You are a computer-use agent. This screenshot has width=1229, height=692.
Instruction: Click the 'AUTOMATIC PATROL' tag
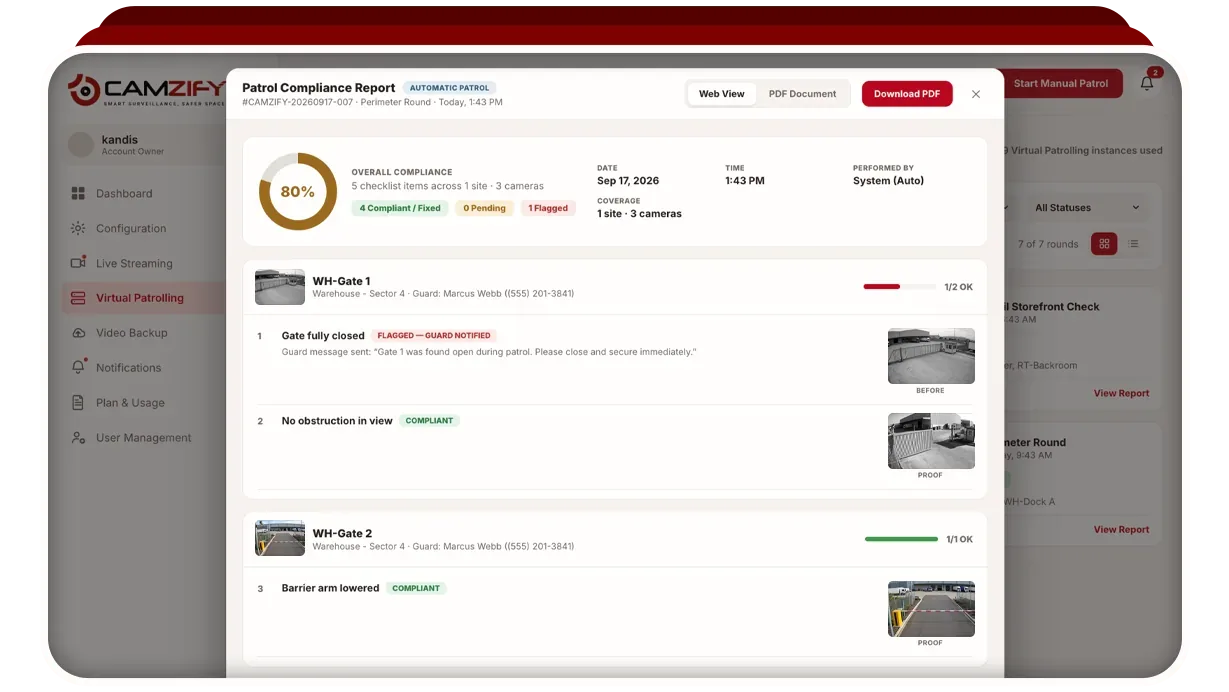[x=449, y=88]
